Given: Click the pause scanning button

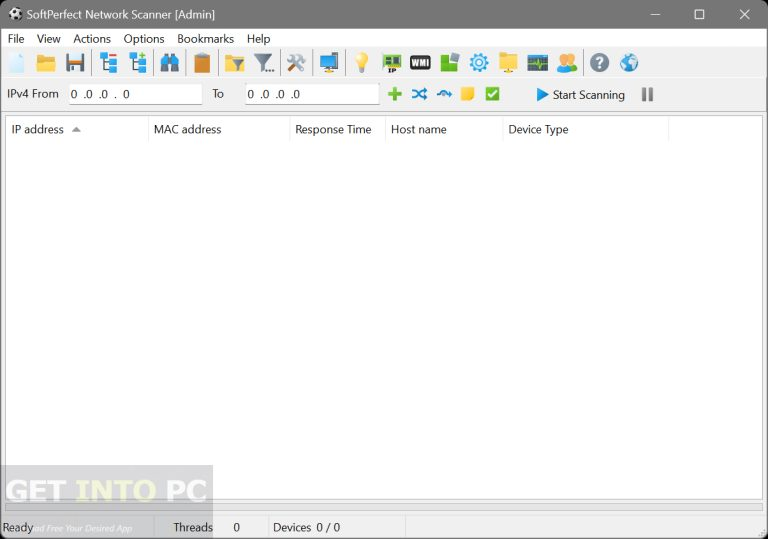Looking at the screenshot, I should click(x=647, y=94).
